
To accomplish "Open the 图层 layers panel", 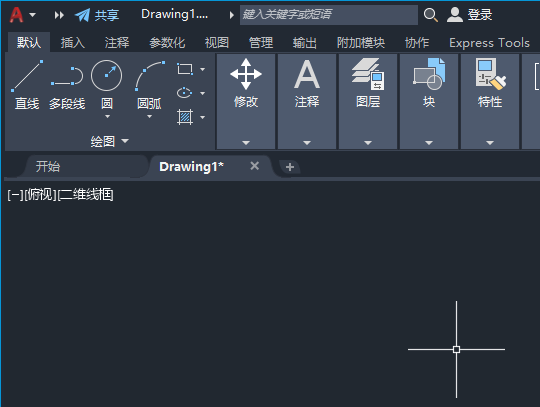I will coord(368,101).
